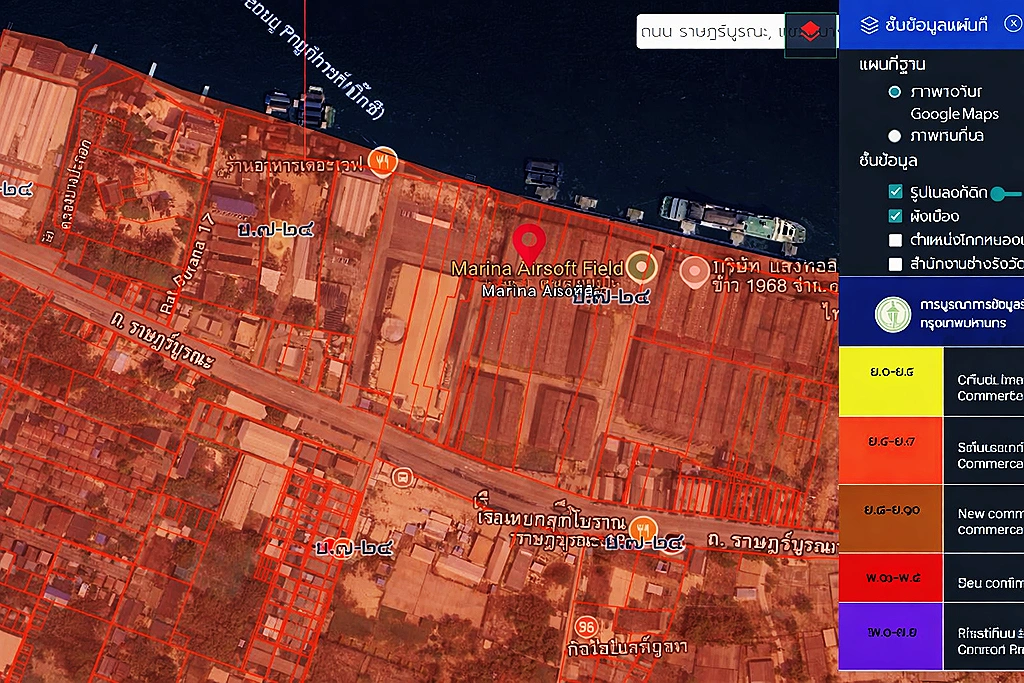
Task: Click the pink company pin by the river
Action: click(x=694, y=270)
